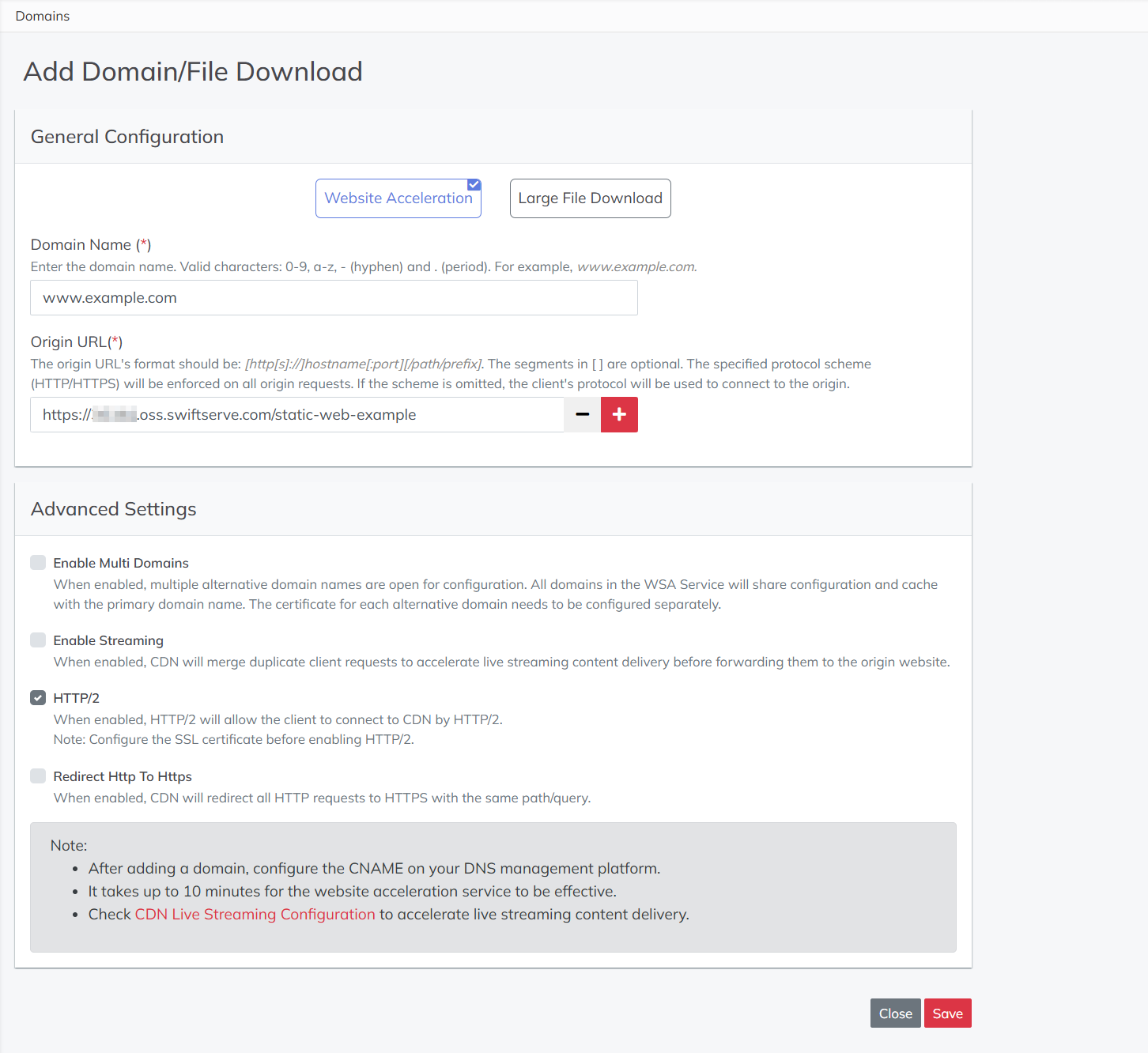Viewport: 1148px width, 1053px height.
Task: Click inside the Domain Name input field
Action: pyautogui.click(x=333, y=297)
